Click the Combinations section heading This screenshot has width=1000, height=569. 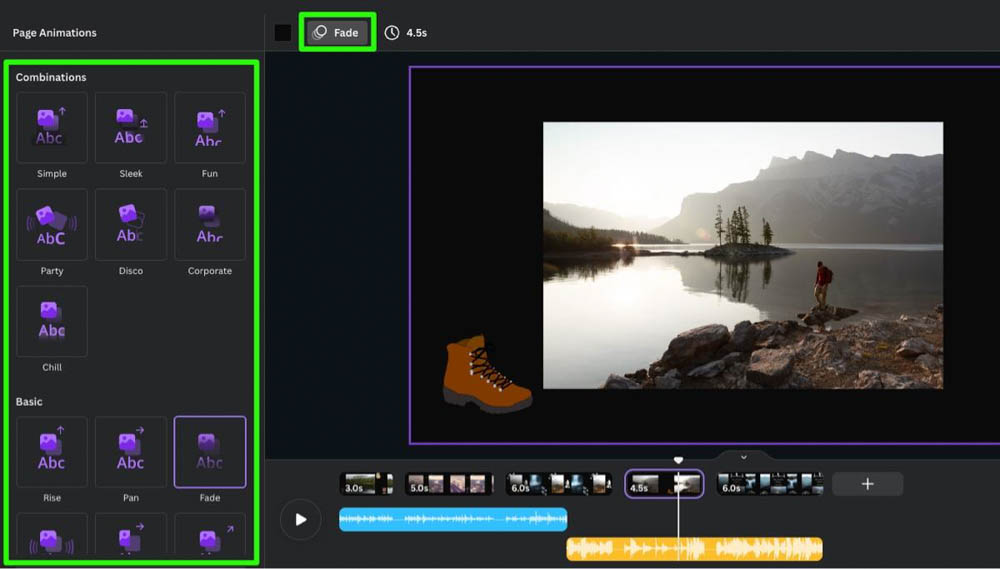pyautogui.click(x=51, y=77)
